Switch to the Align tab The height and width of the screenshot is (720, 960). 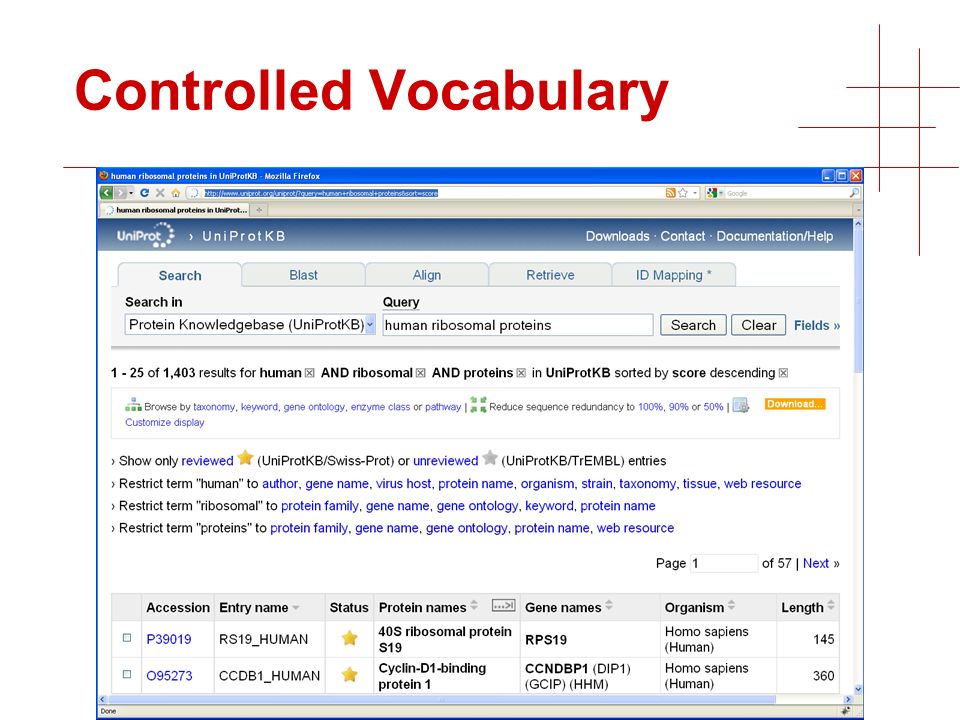[x=427, y=275]
